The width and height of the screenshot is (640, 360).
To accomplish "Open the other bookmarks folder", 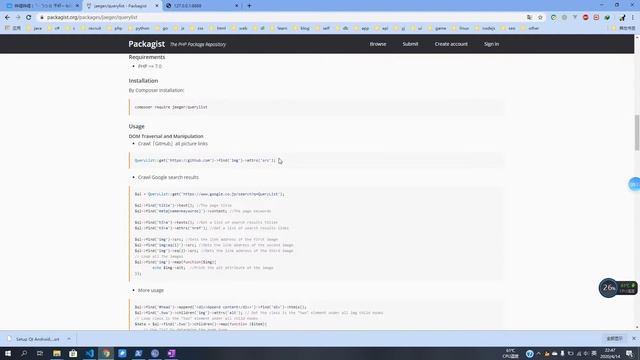I will [530, 28].
